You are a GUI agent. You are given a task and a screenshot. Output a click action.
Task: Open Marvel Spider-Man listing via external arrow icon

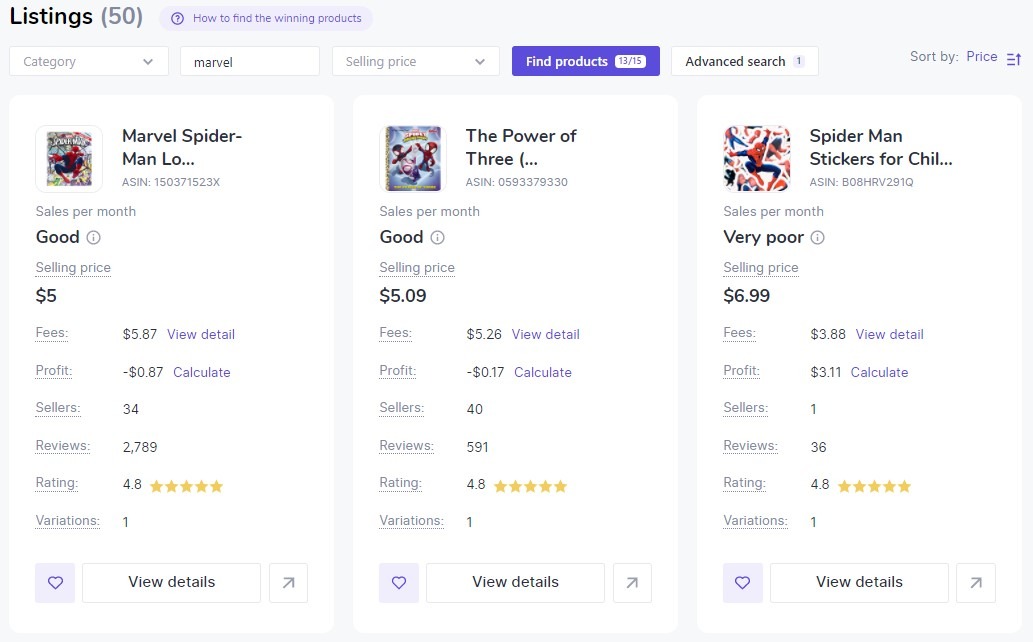pyautogui.click(x=289, y=583)
